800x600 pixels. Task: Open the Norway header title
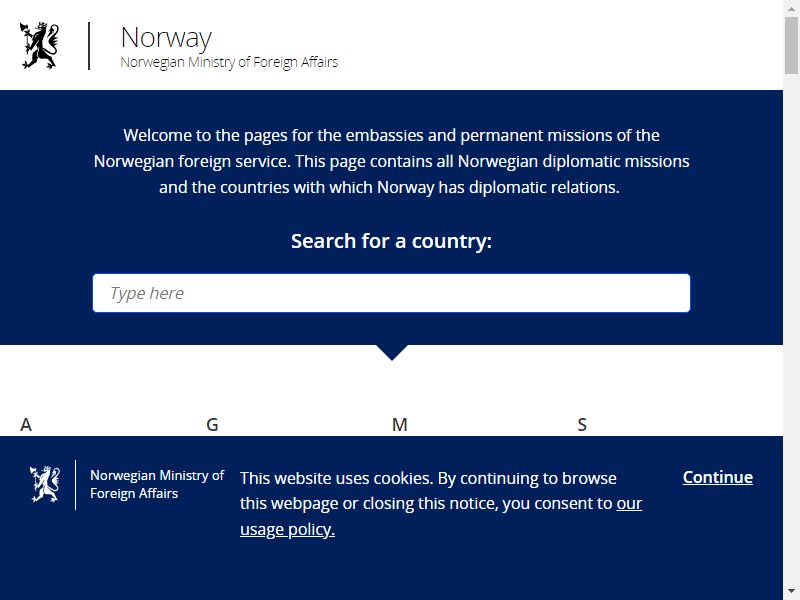(166, 38)
